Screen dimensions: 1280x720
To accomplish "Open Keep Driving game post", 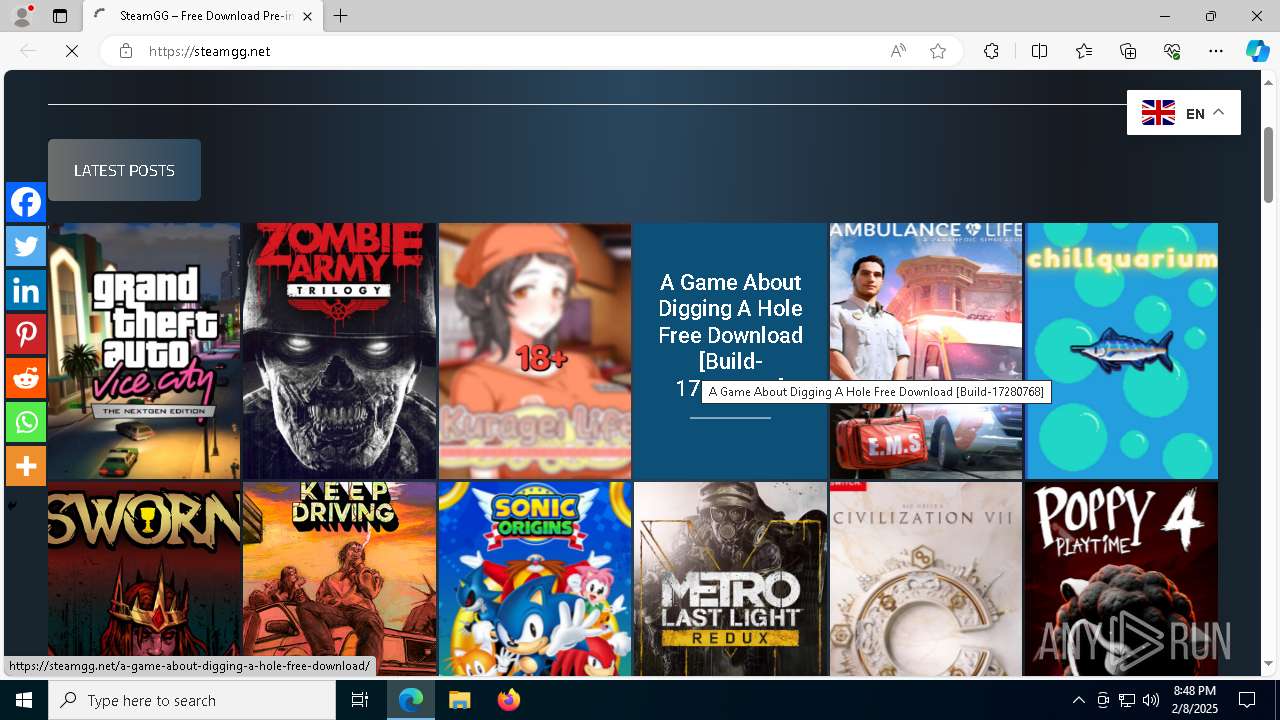I will pos(339,579).
